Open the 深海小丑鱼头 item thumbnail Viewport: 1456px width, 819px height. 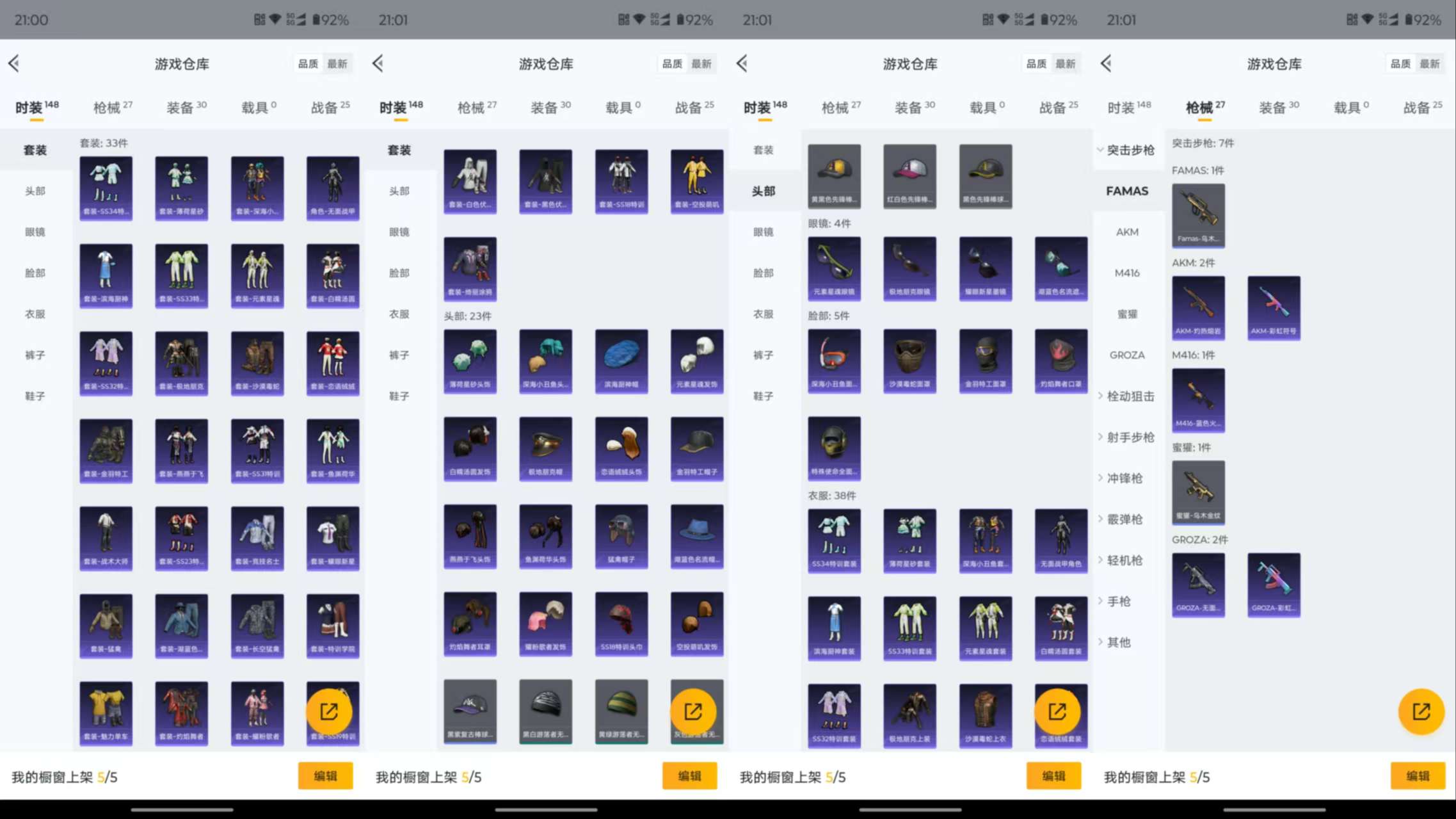point(545,361)
